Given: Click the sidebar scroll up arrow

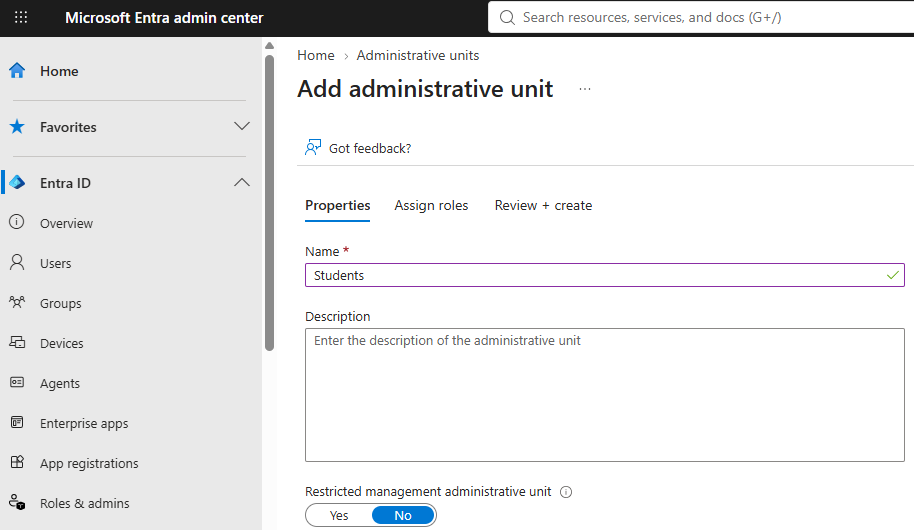Looking at the screenshot, I should pos(269,45).
